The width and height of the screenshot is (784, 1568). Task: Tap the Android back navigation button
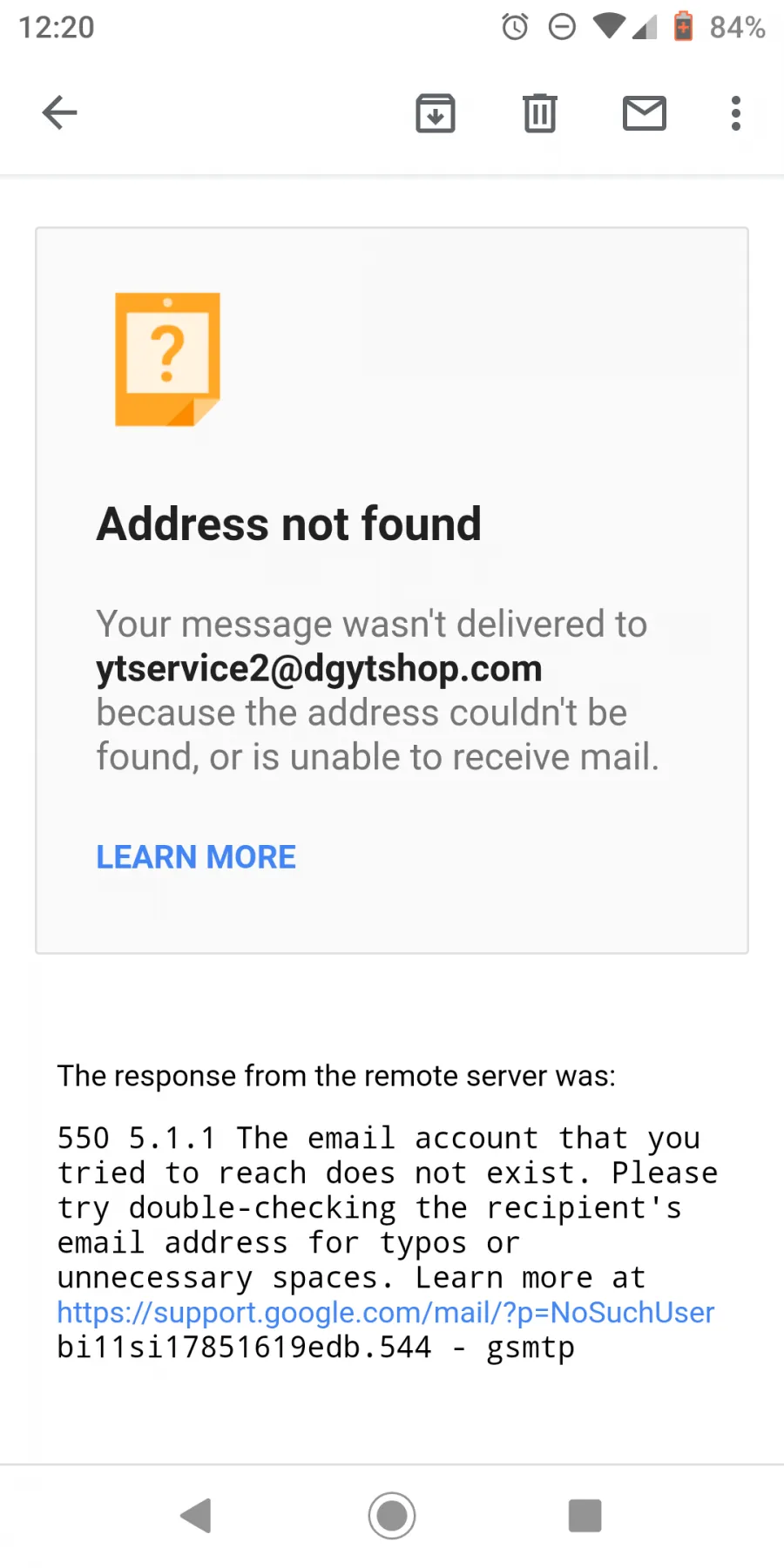point(196,1516)
